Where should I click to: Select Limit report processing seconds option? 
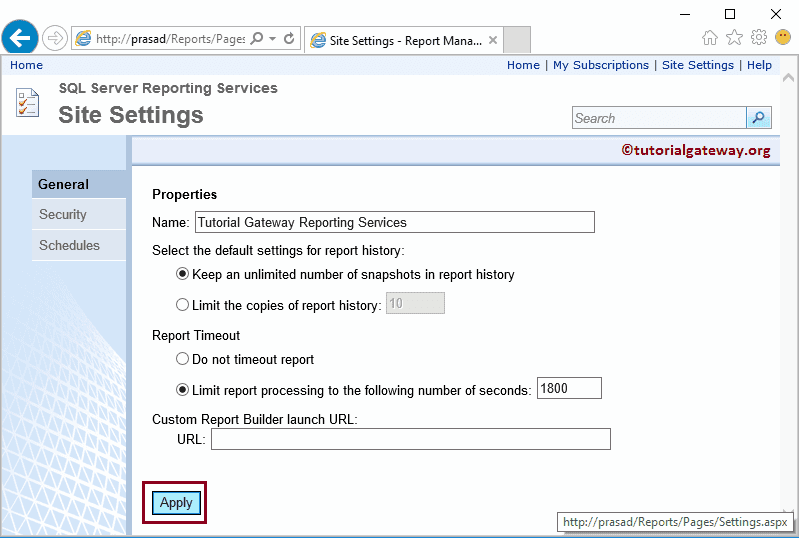coord(182,390)
